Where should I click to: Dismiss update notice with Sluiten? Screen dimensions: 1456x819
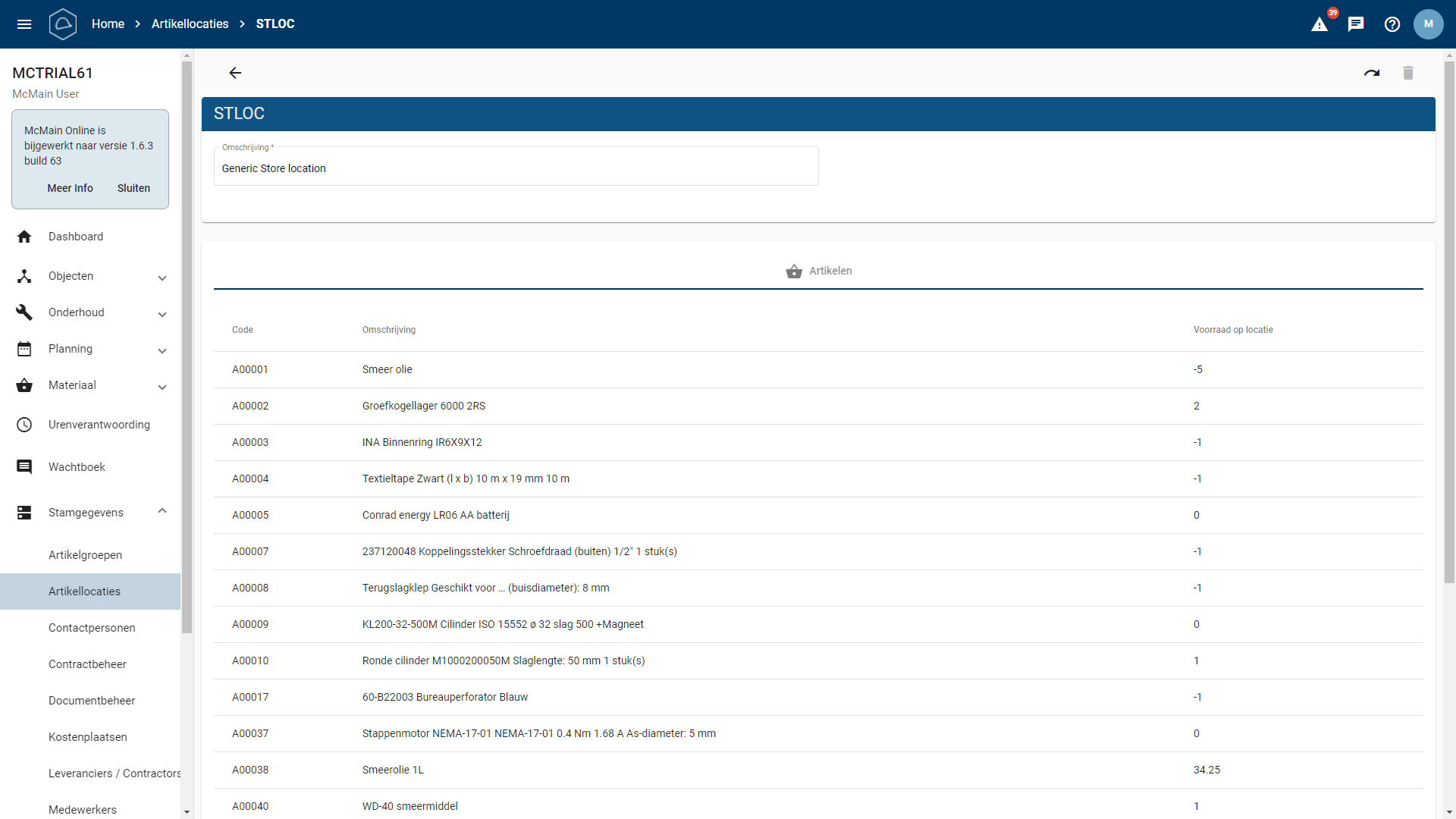tap(133, 188)
